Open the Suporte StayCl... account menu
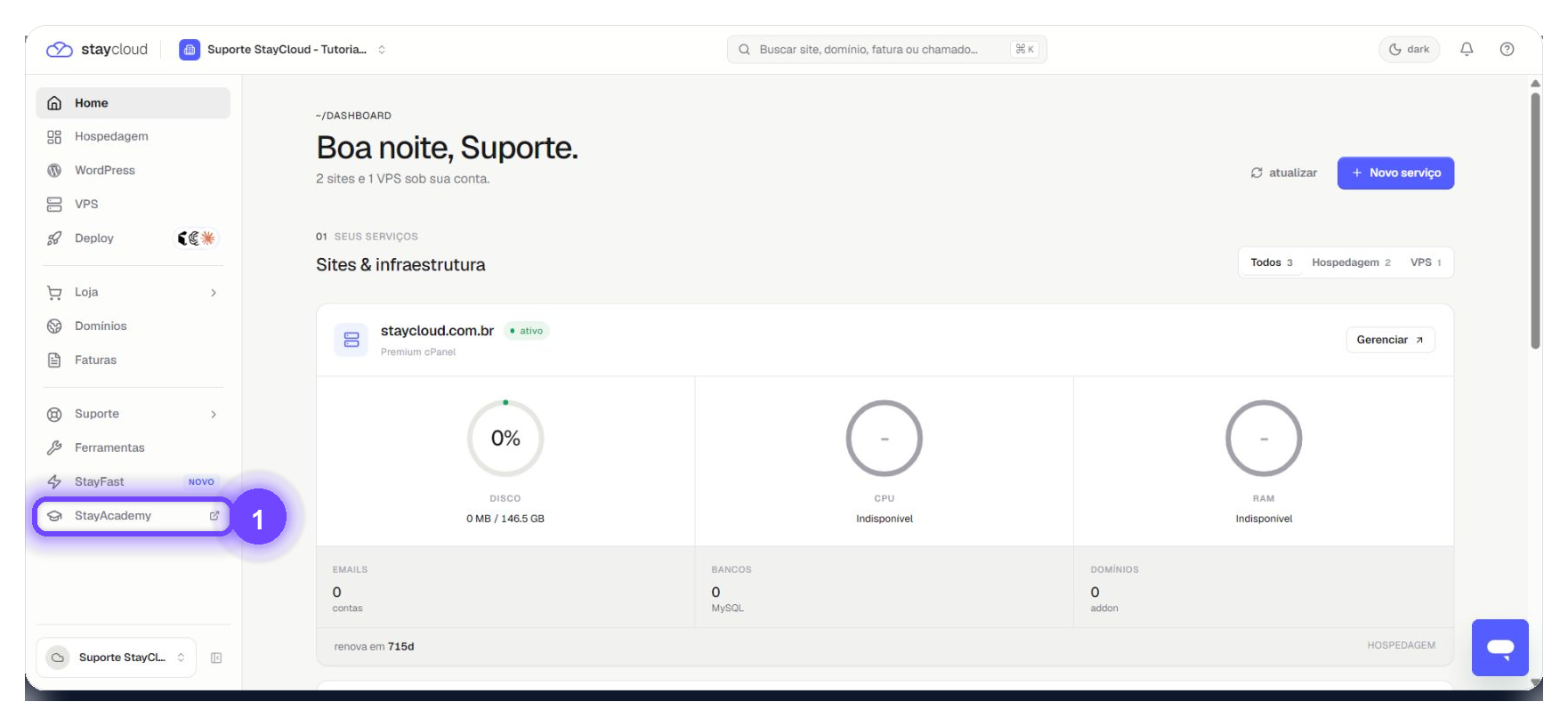The image size is (1568, 726). click(116, 657)
